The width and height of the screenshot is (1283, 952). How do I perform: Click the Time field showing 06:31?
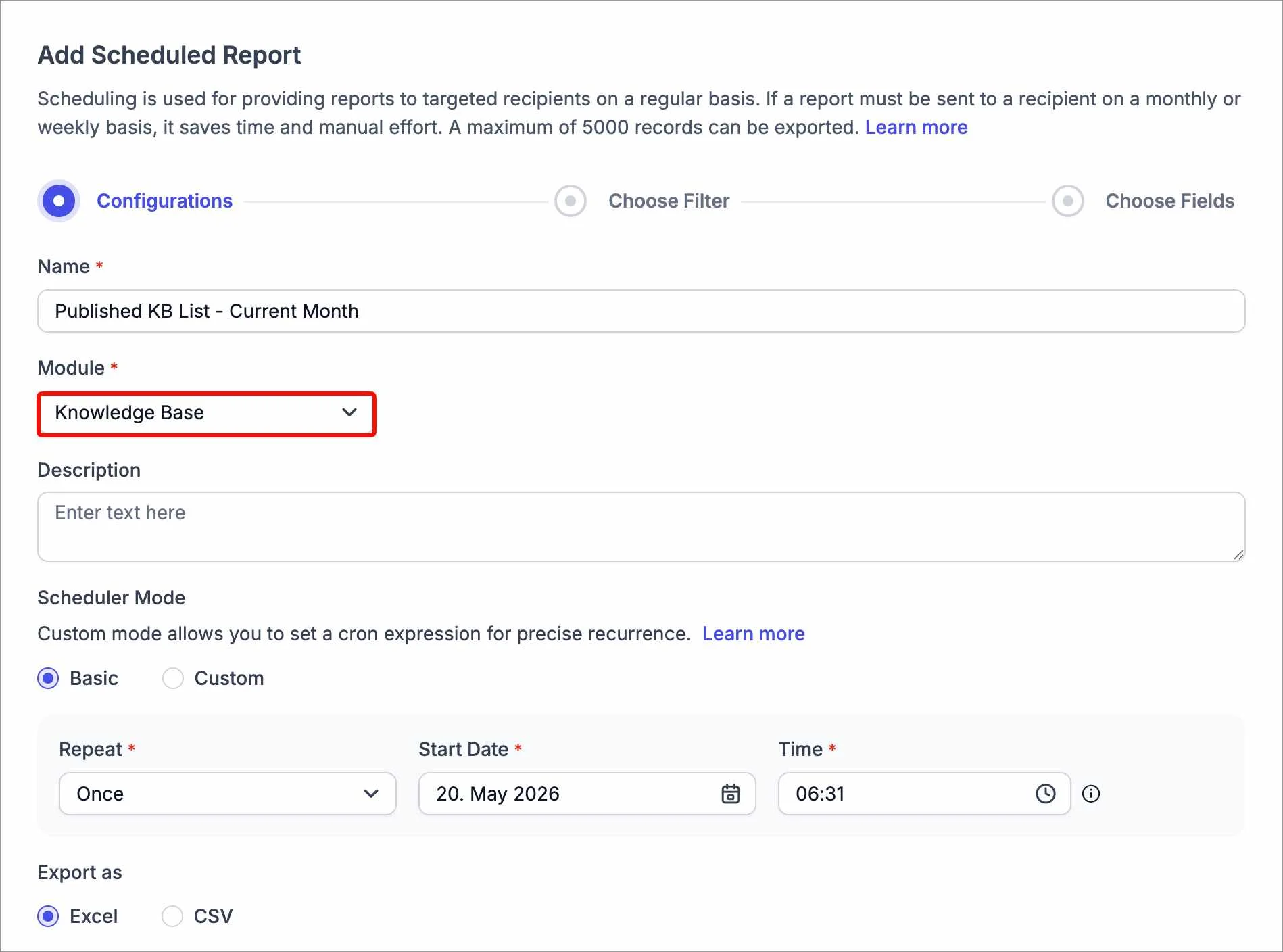924,794
